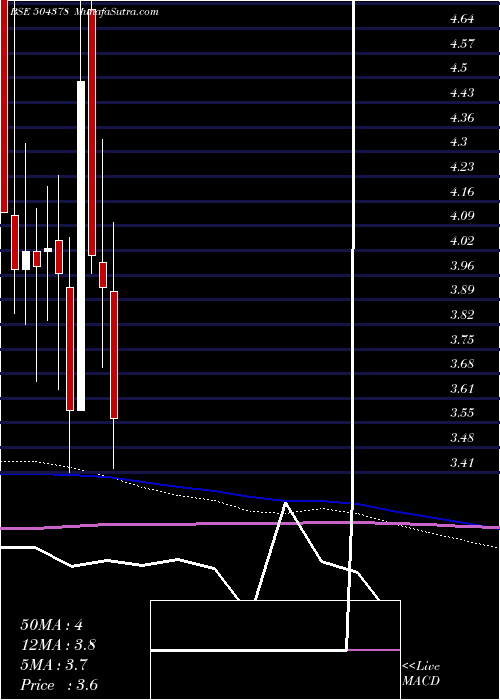Select the 3.96 price axis label
The height and width of the screenshot is (700, 500).
[x=462, y=266]
